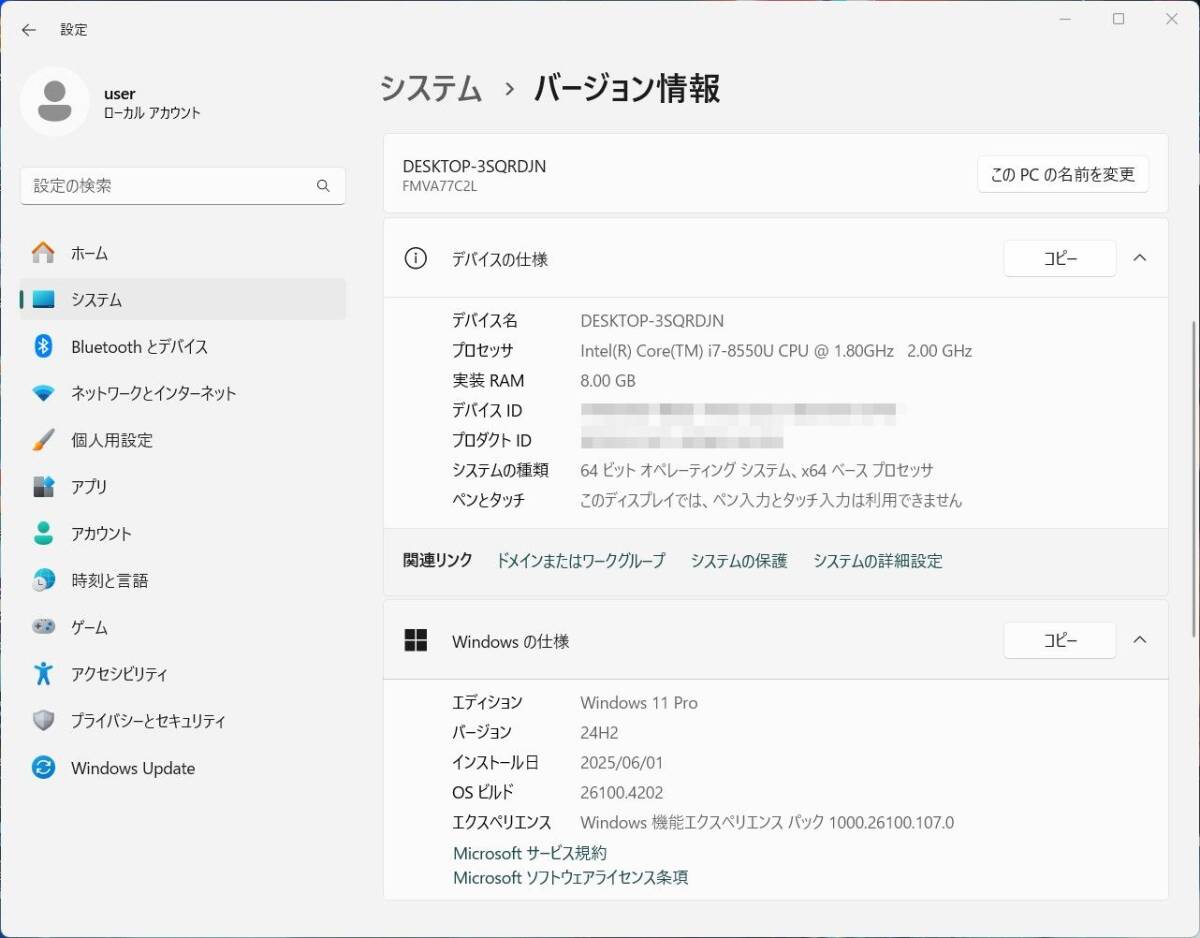Click the version value 24H2
1200x938 pixels.
(599, 733)
